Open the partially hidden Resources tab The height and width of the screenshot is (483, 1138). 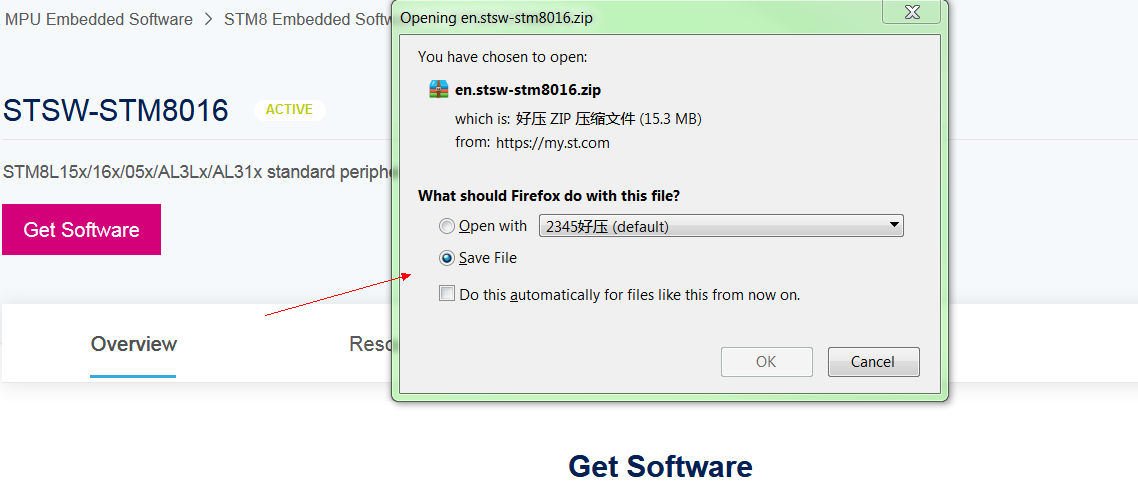(x=370, y=344)
